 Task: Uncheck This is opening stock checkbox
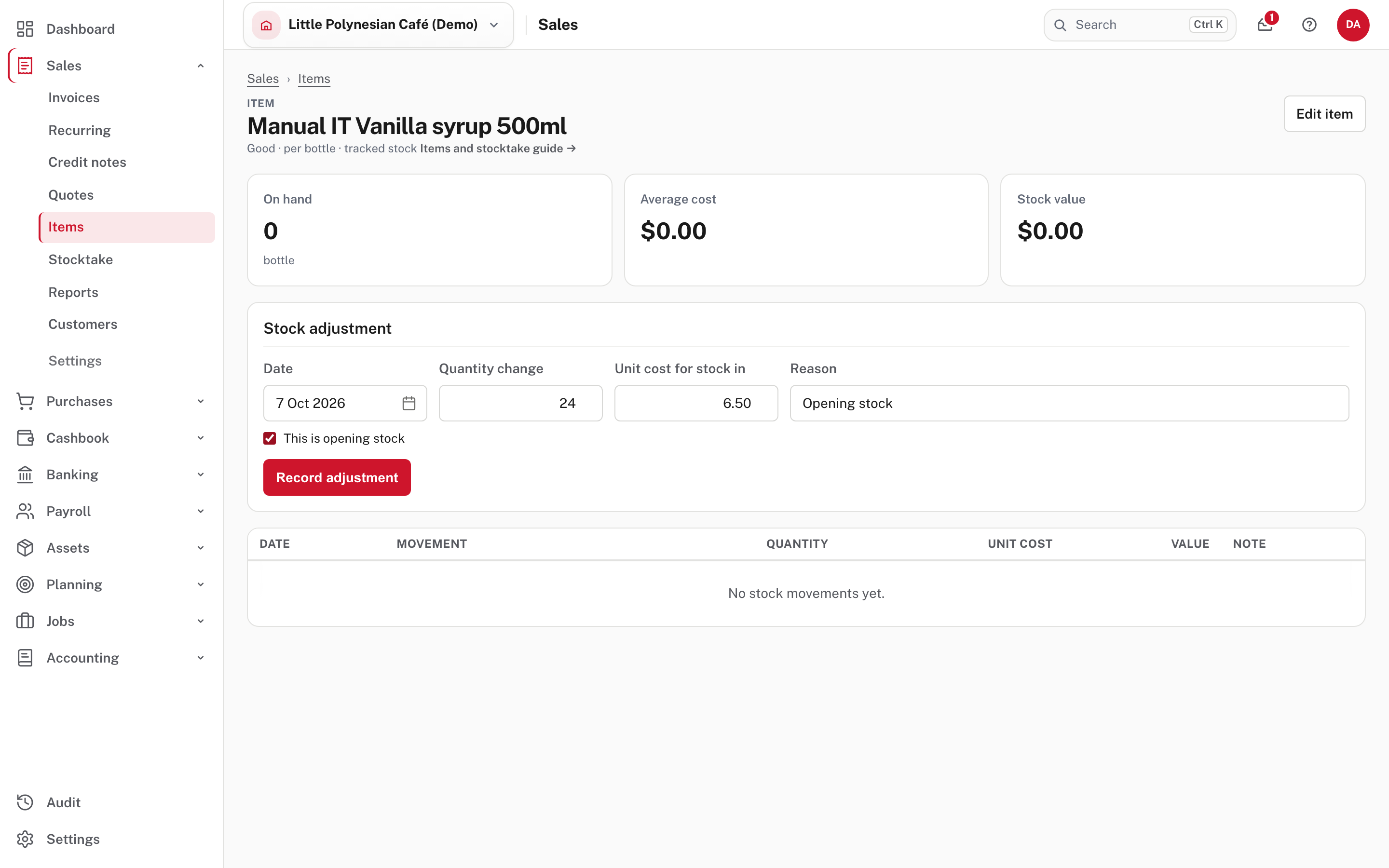tap(270, 439)
